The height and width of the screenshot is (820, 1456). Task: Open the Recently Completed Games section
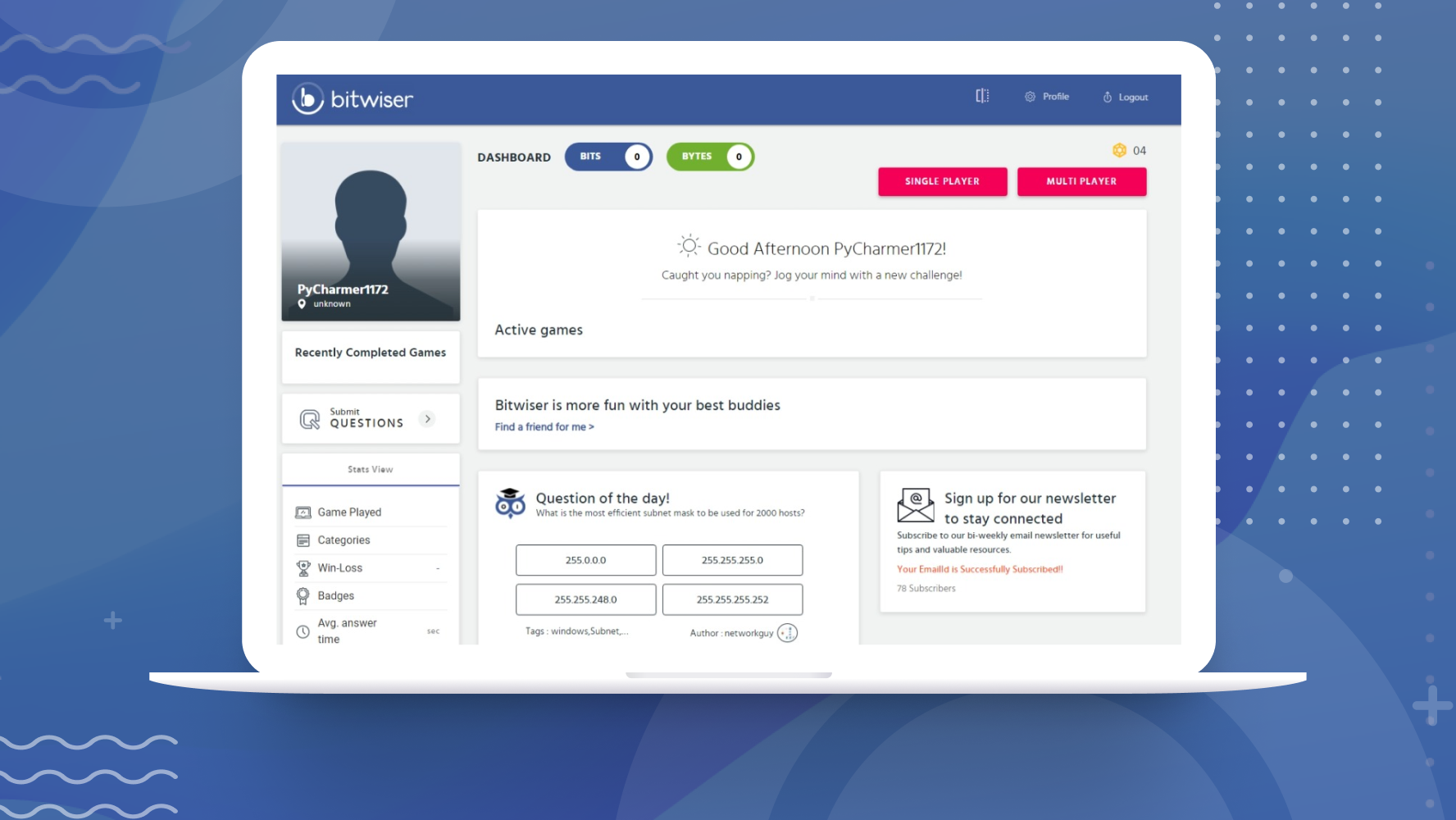pos(371,352)
